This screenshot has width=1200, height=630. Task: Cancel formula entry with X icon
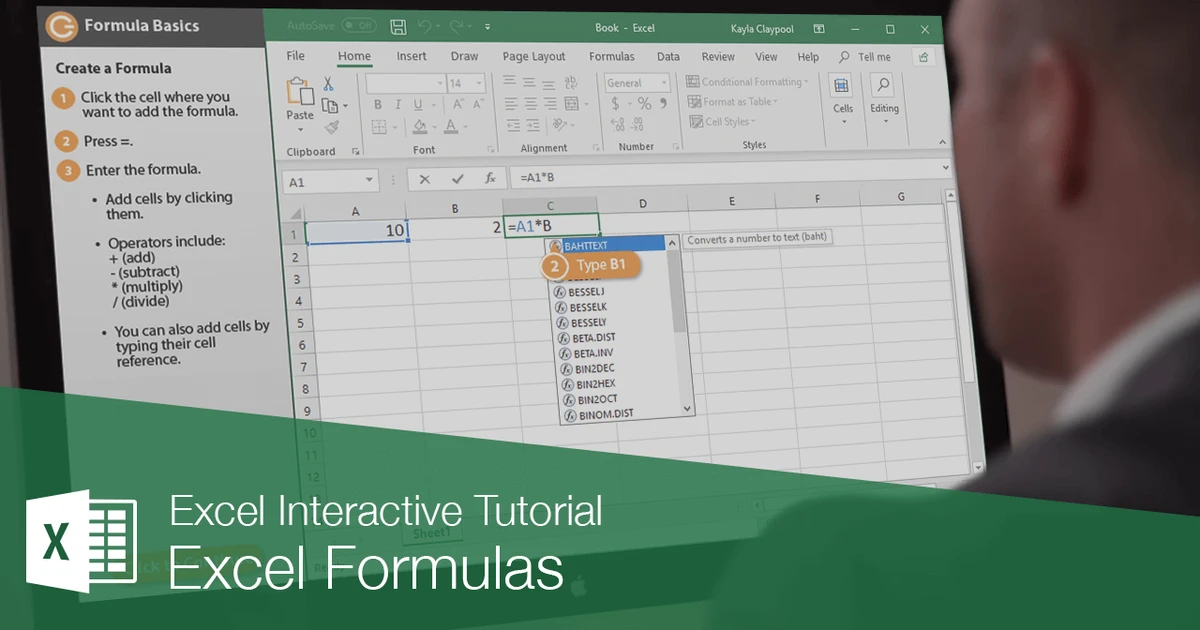[425, 180]
